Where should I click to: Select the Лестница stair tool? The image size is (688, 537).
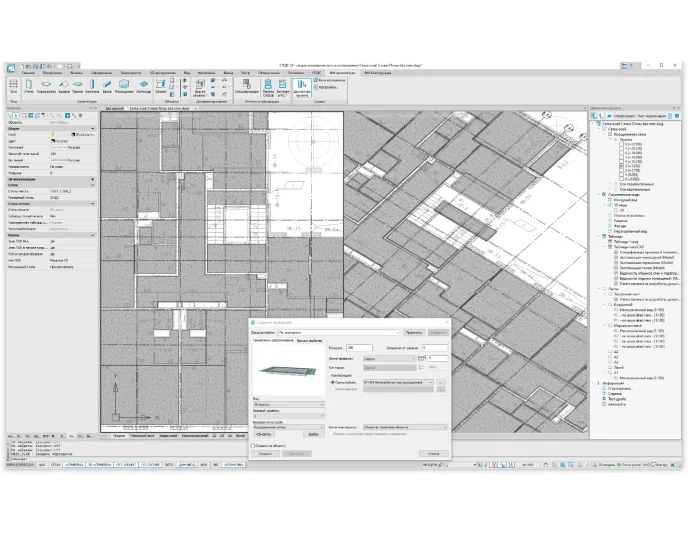point(144,87)
